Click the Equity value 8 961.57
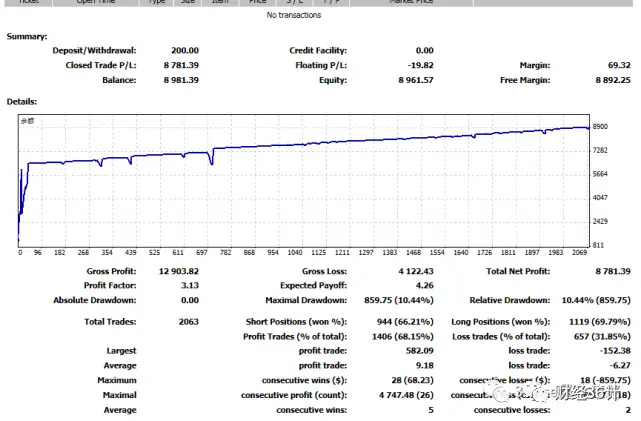Image resolution: width=641 pixels, height=421 pixels. [x=416, y=80]
